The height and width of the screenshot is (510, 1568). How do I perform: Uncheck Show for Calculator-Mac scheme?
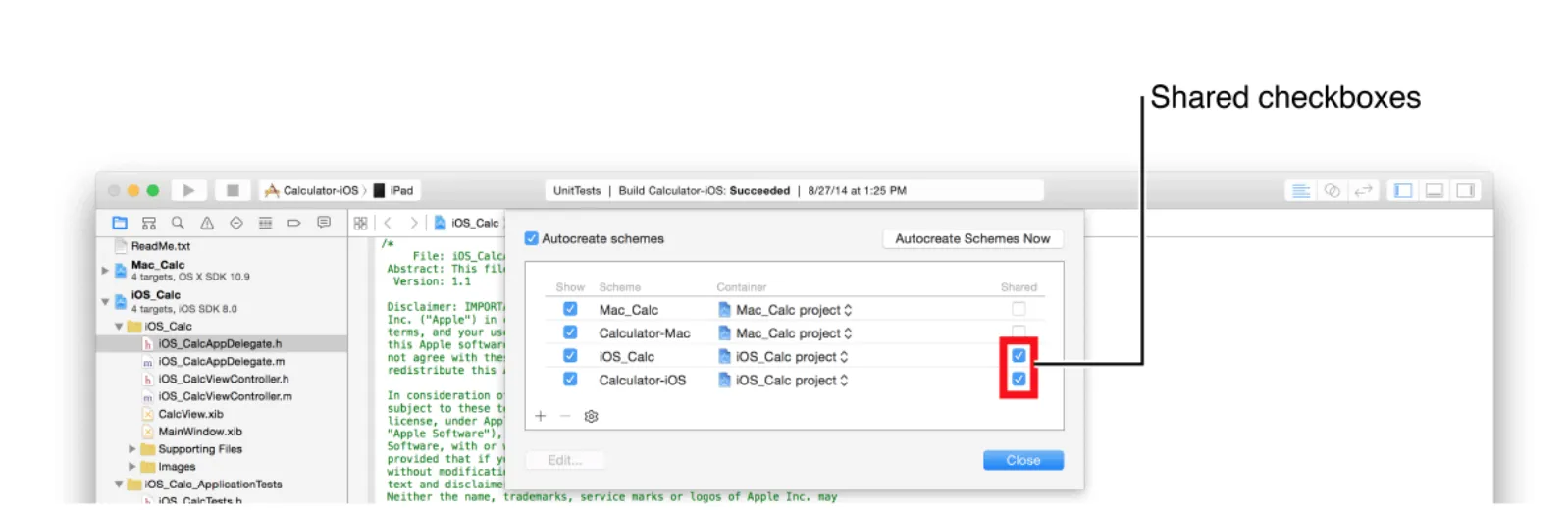click(x=570, y=332)
